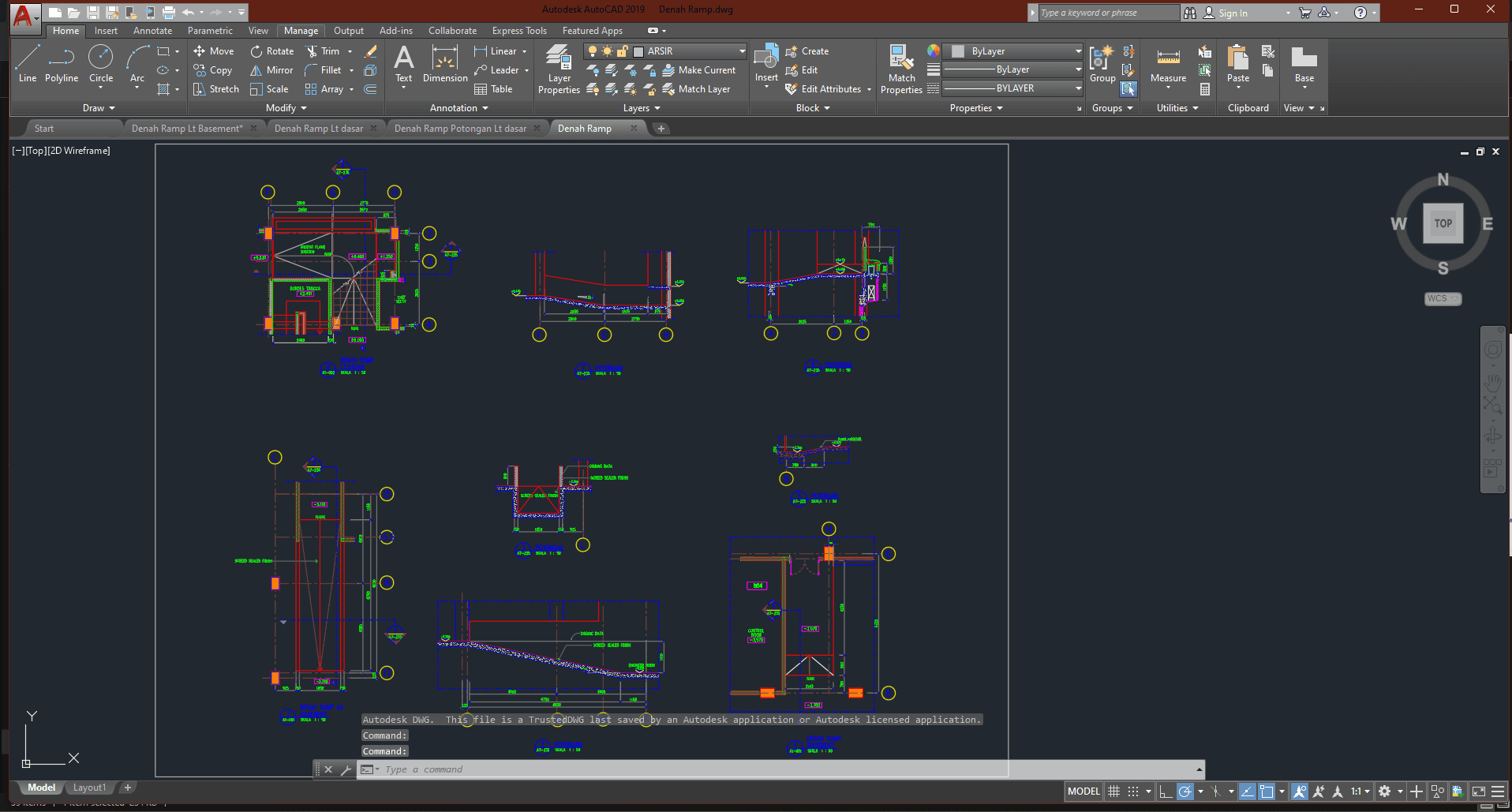
Task: Click the Mirror modify tool
Action: point(271,70)
